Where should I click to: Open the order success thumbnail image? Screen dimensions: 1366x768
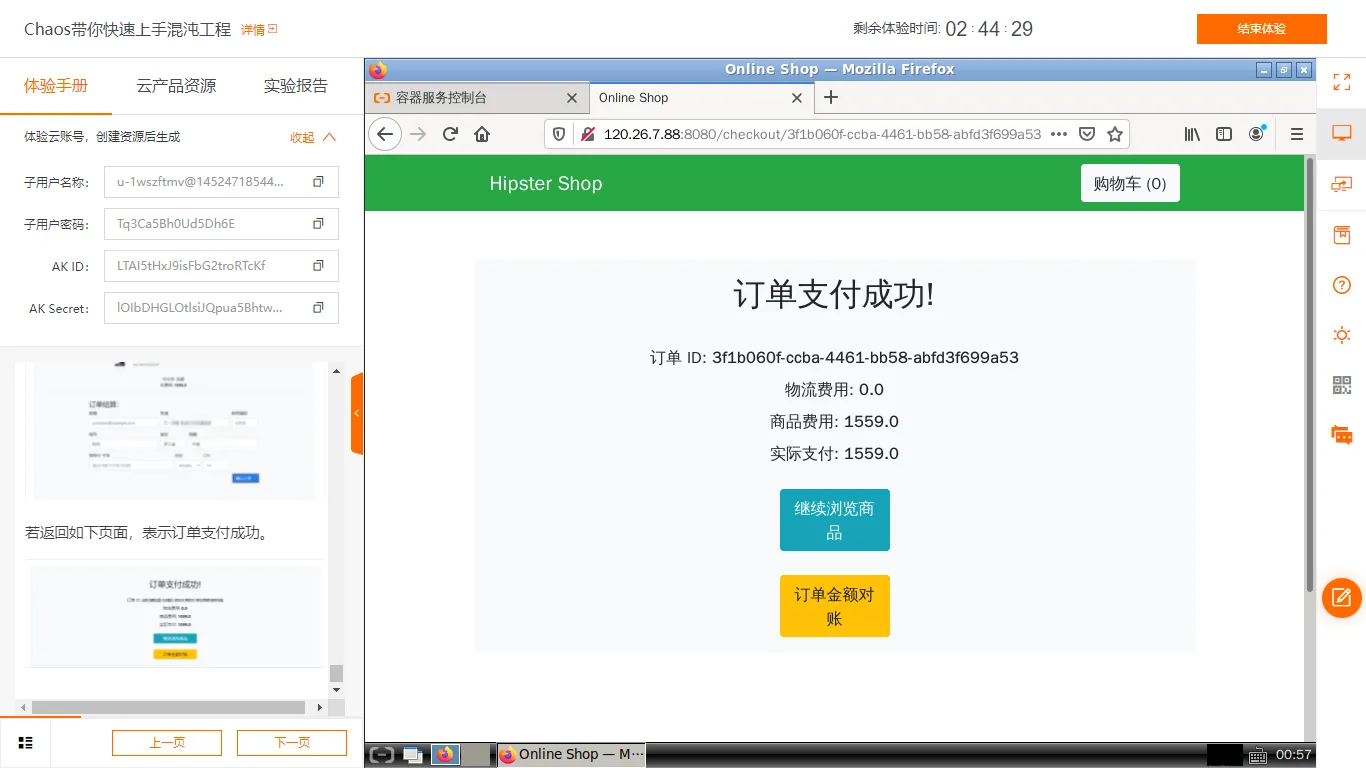pyautogui.click(x=175, y=616)
